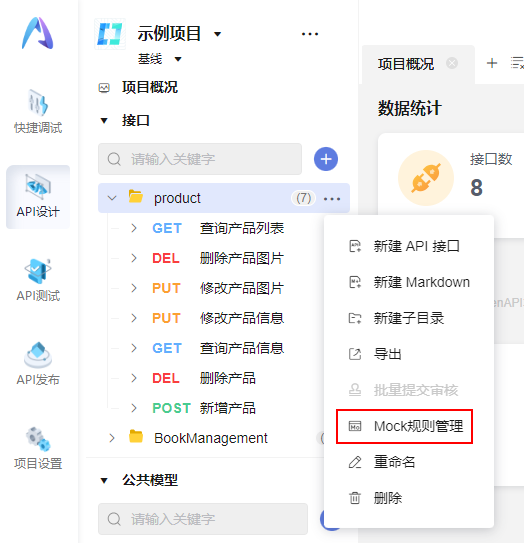Collapse the product folder chevron
The width and height of the screenshot is (524, 543).
tap(112, 198)
